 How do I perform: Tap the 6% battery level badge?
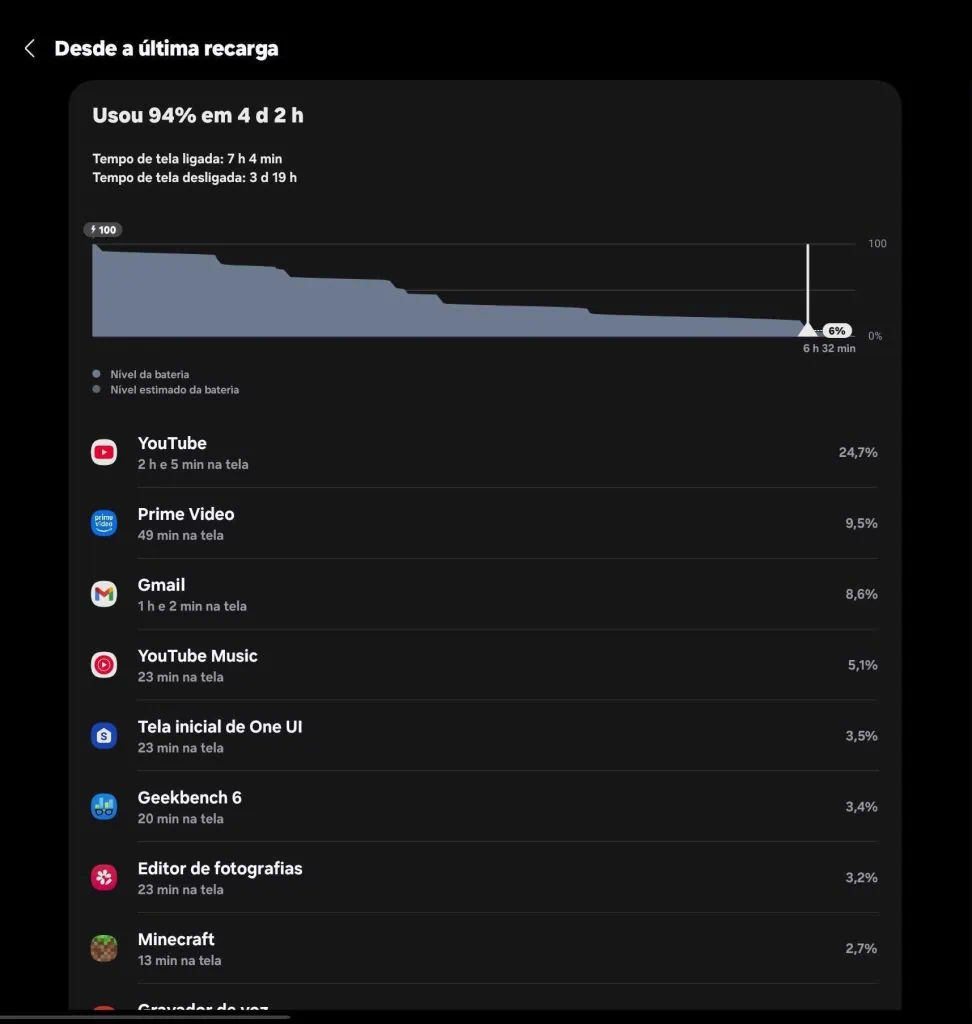pyautogui.click(x=837, y=330)
